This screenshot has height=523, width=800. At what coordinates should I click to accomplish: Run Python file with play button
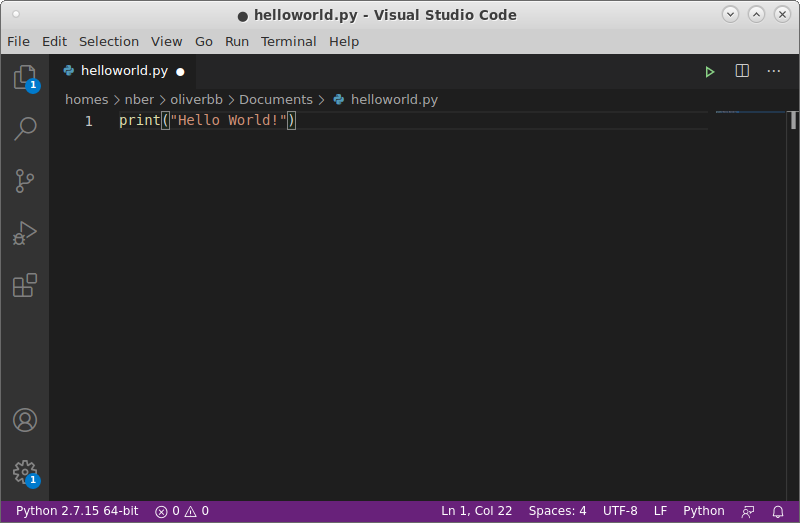(x=709, y=71)
